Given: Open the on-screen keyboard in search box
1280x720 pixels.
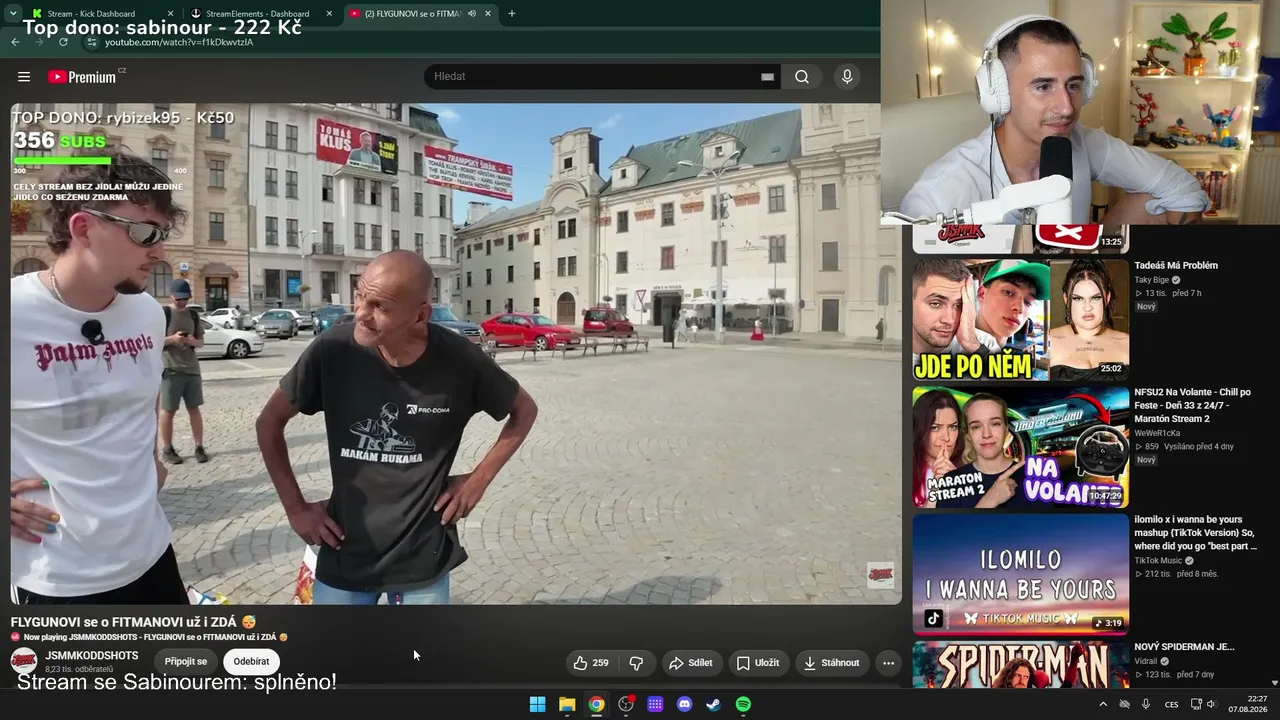Looking at the screenshot, I should [x=767, y=77].
